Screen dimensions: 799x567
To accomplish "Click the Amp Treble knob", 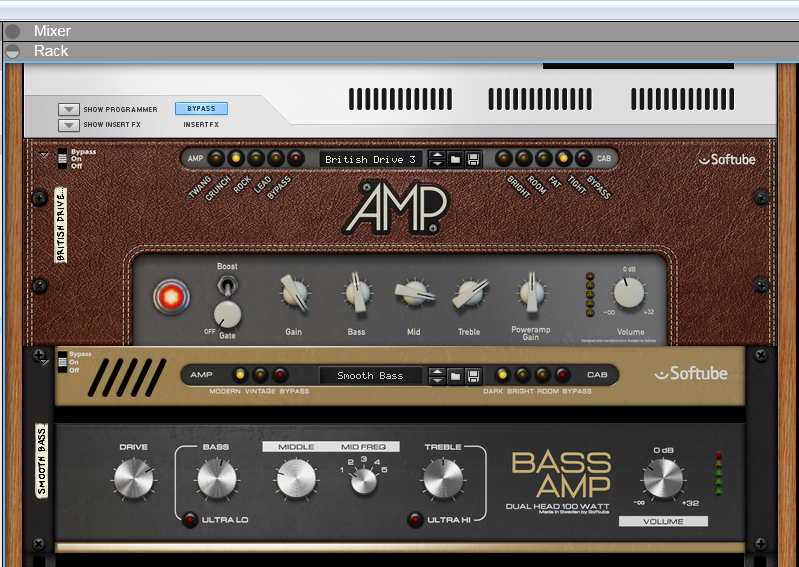I will [470, 293].
